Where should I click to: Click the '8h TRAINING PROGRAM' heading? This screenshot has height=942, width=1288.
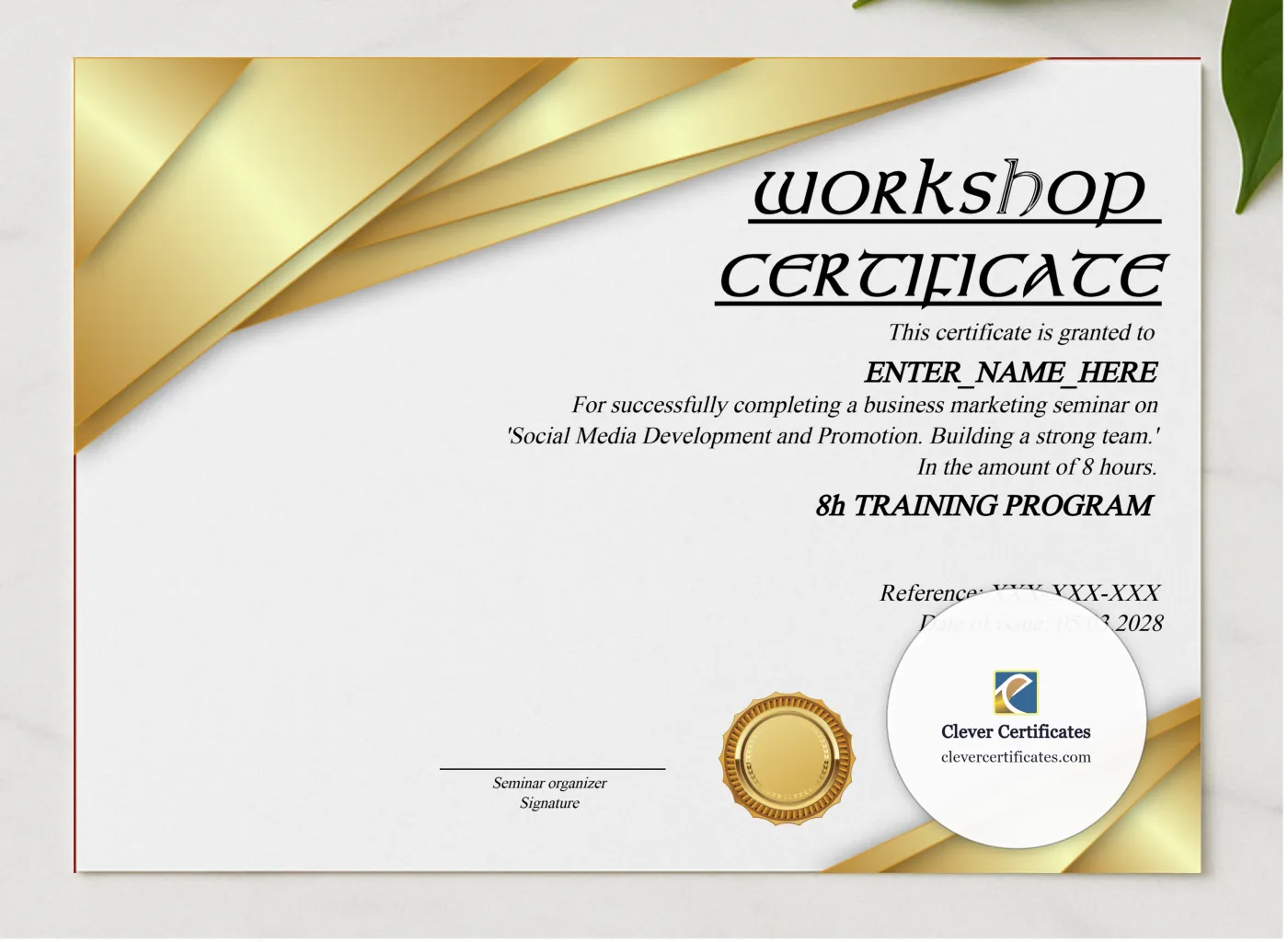click(x=984, y=506)
